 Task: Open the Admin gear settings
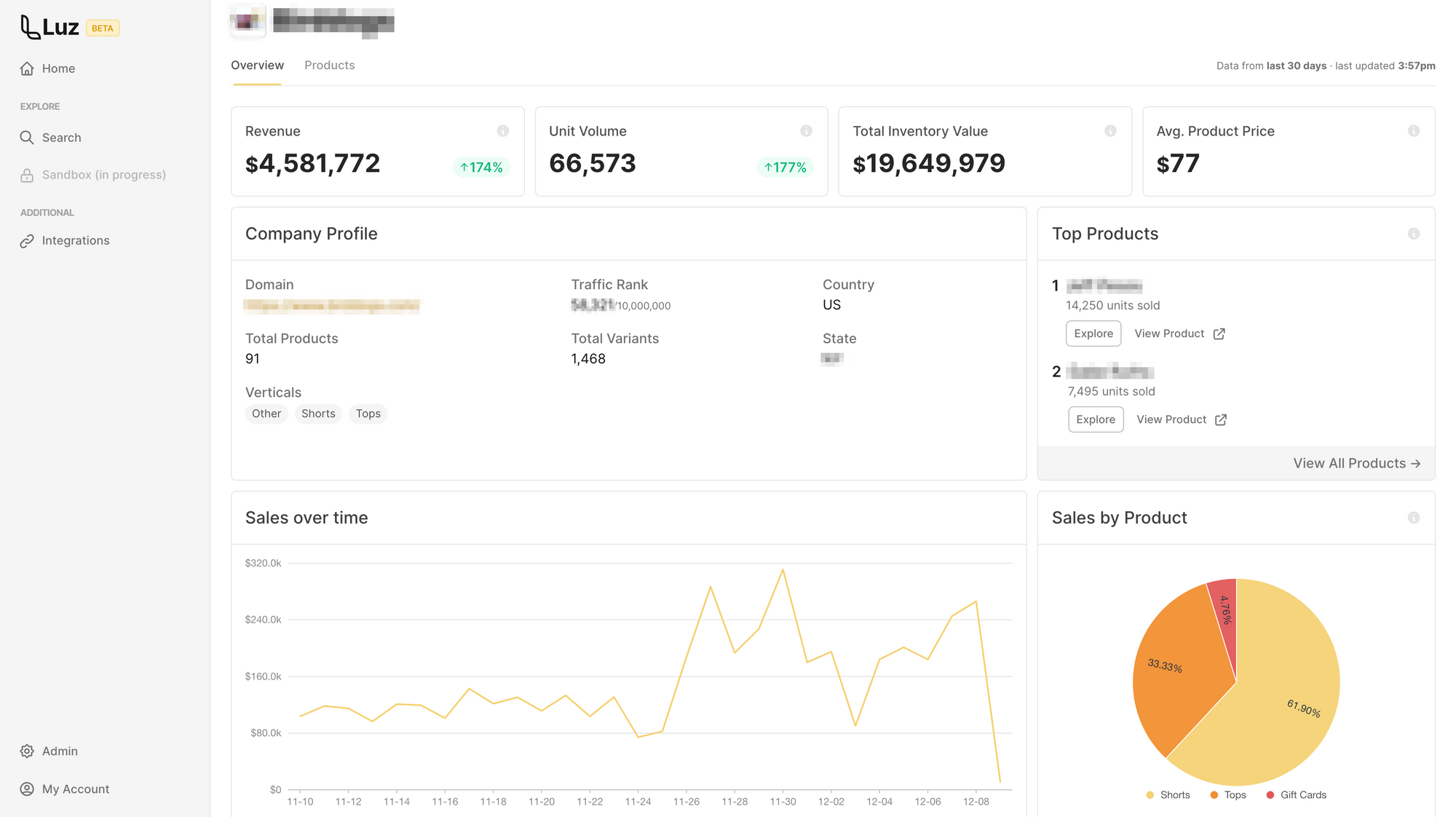coord(27,751)
